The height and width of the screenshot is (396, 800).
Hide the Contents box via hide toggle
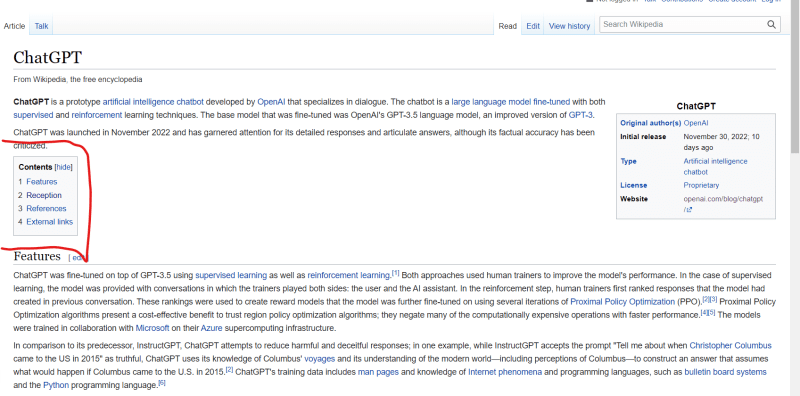64,167
